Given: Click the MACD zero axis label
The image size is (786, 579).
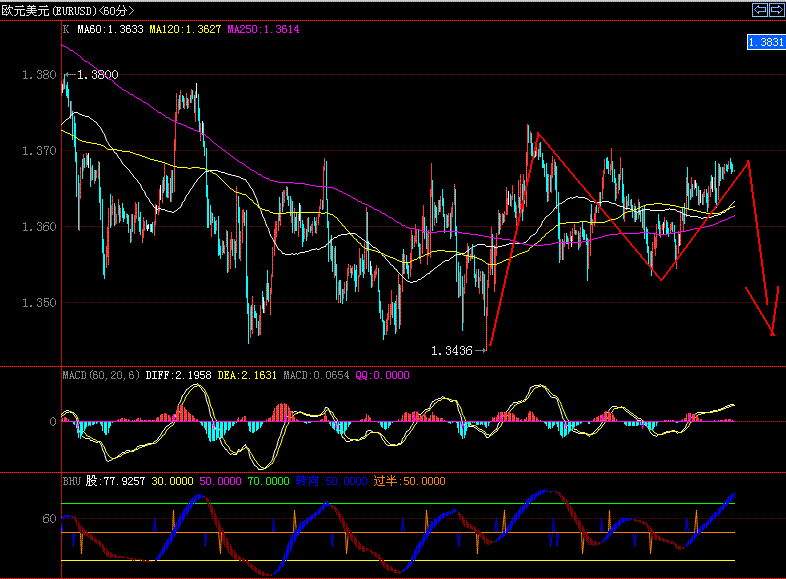Looking at the screenshot, I should pos(53,422).
